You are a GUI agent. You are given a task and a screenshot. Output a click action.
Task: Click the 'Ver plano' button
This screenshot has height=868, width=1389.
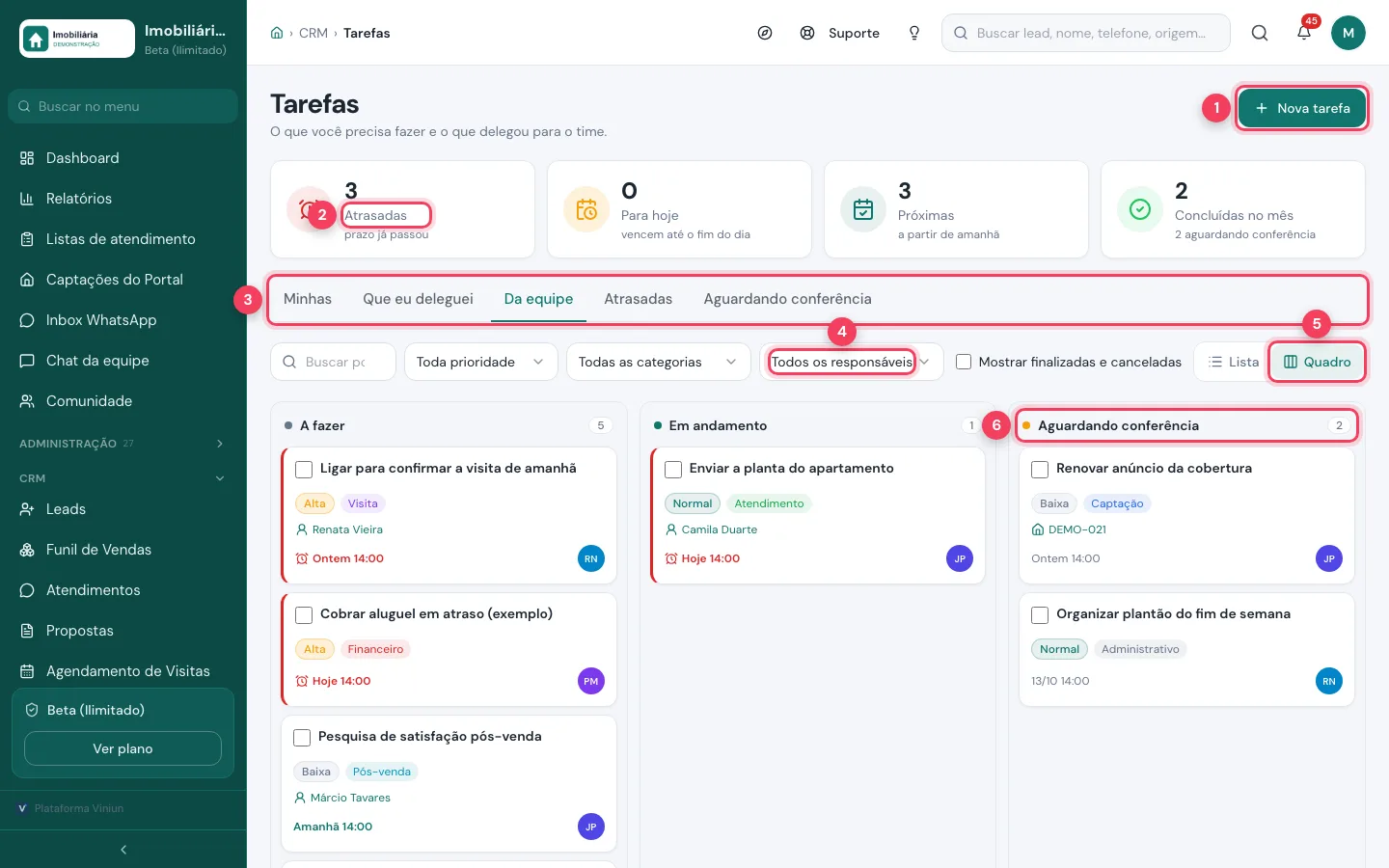(123, 748)
